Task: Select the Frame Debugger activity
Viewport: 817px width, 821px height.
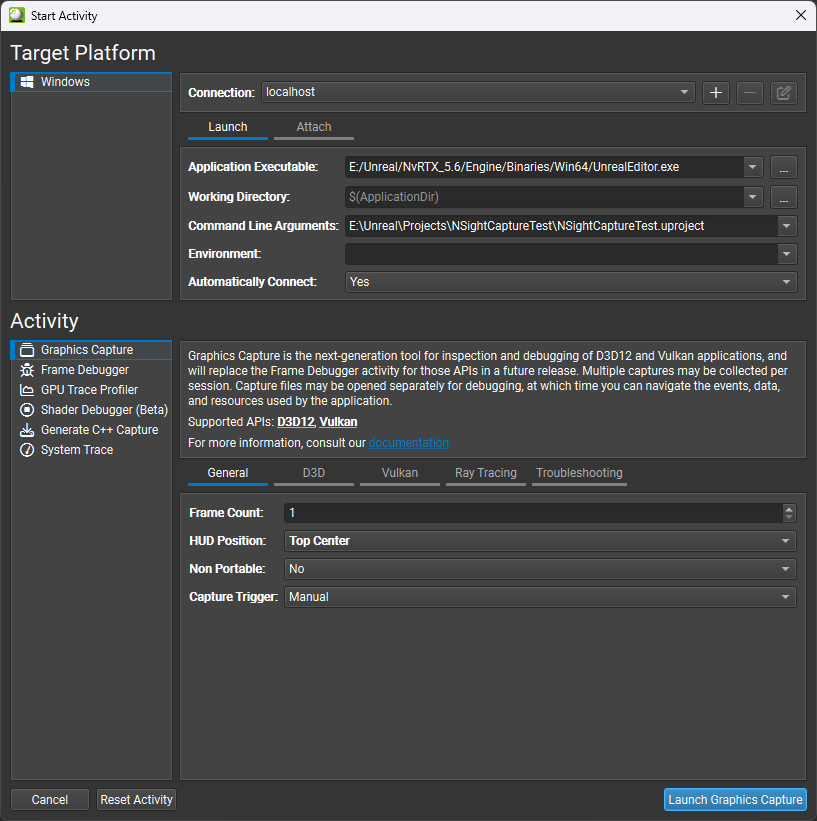Action: tap(91, 370)
